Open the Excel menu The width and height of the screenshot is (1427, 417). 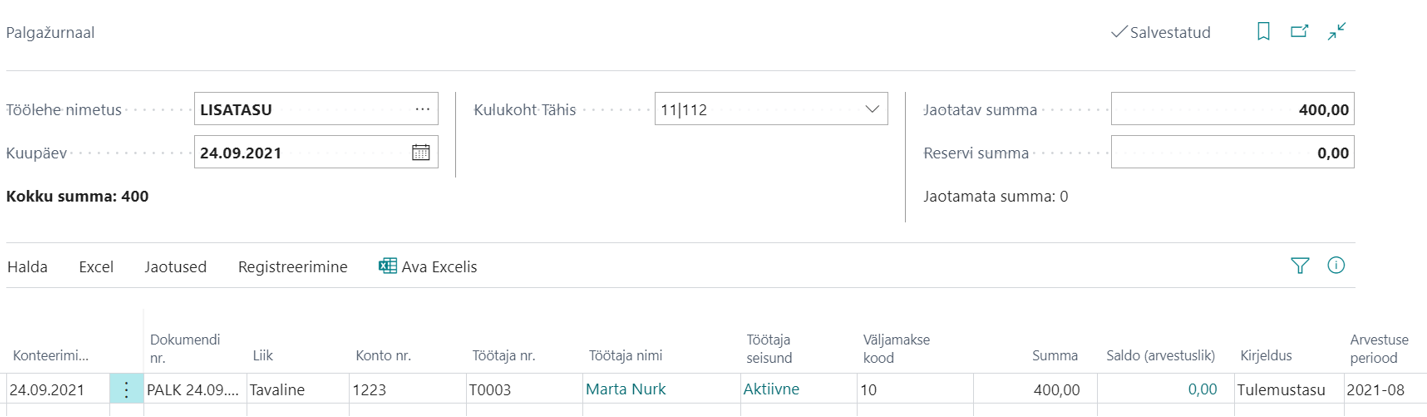click(x=96, y=267)
